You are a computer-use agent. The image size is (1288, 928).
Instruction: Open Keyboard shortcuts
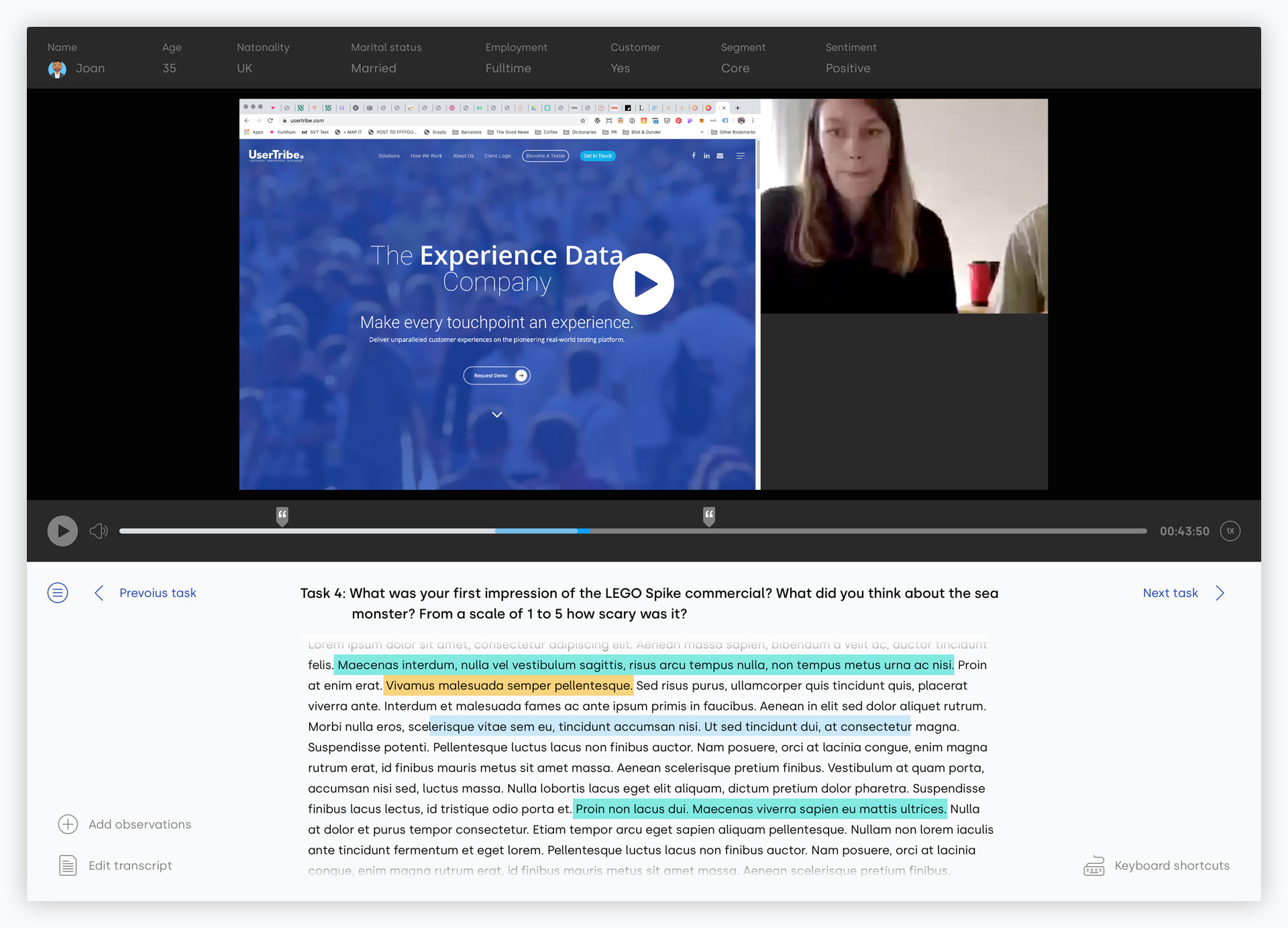(x=1171, y=866)
